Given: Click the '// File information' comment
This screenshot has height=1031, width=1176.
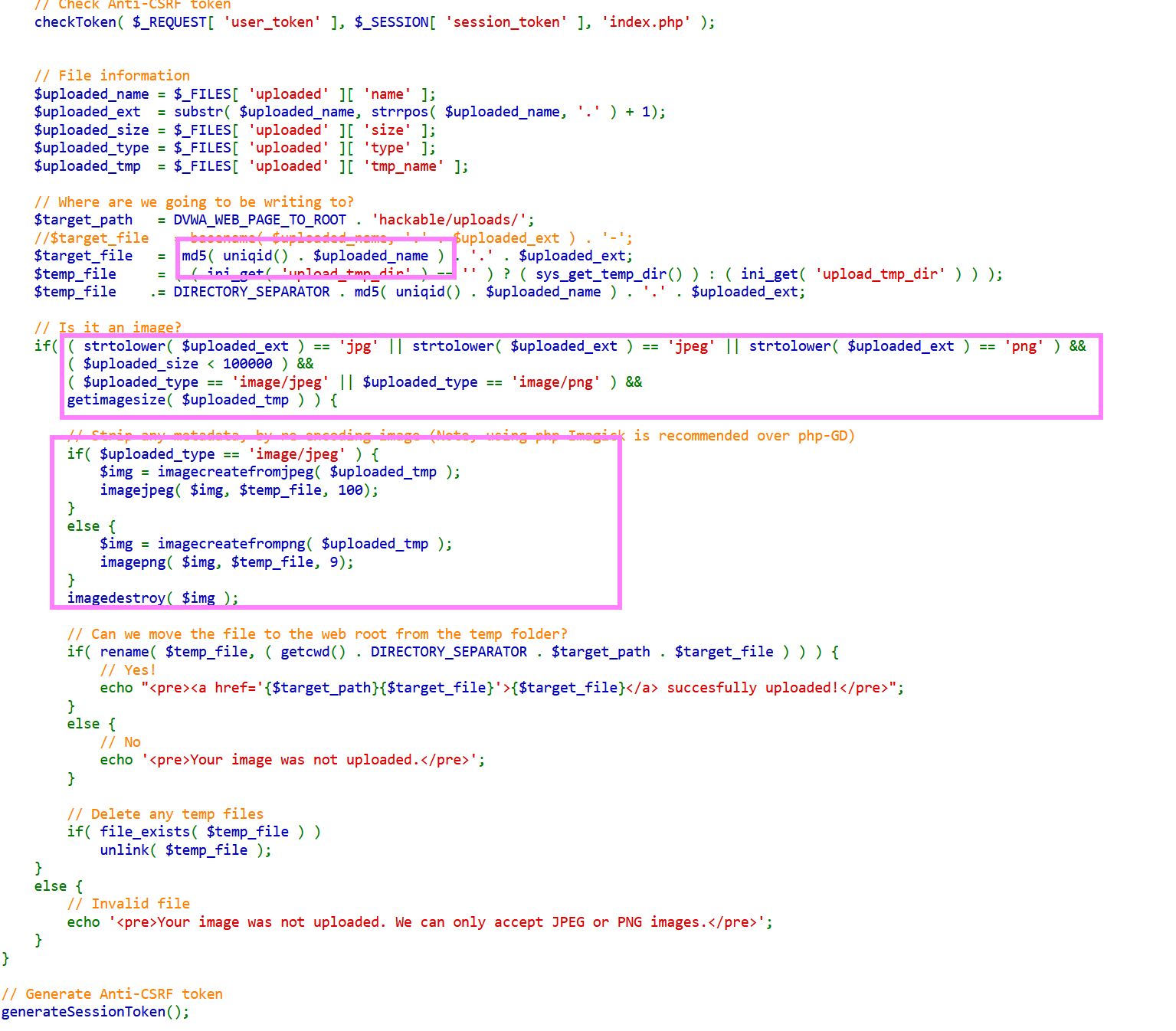Looking at the screenshot, I should tap(112, 76).
